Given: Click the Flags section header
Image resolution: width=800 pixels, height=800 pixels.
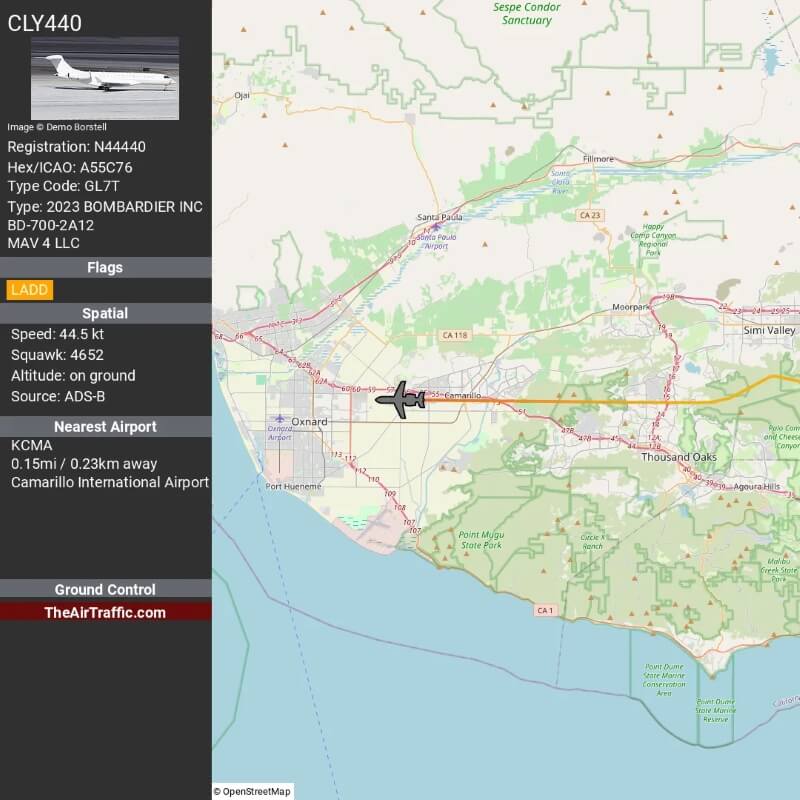Looking at the screenshot, I should tap(105, 267).
